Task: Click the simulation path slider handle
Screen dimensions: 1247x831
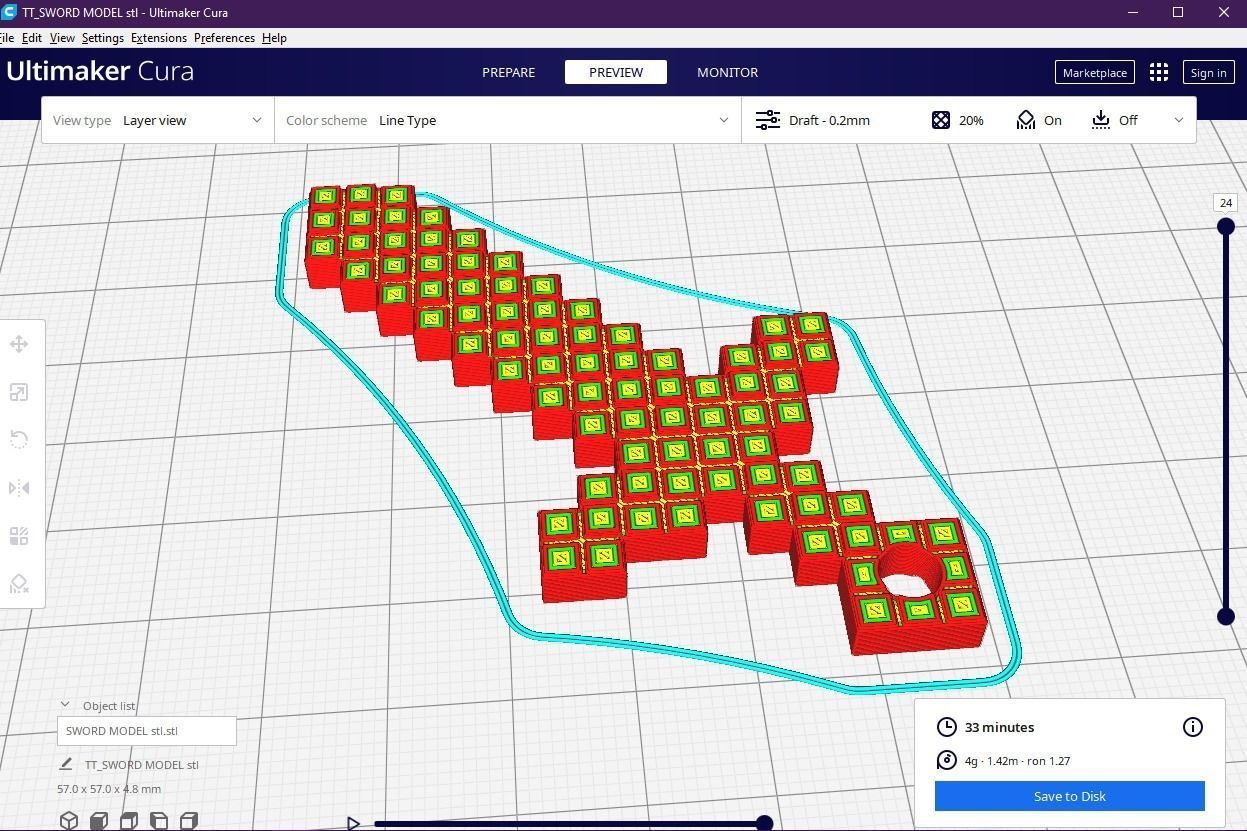Action: pos(764,823)
